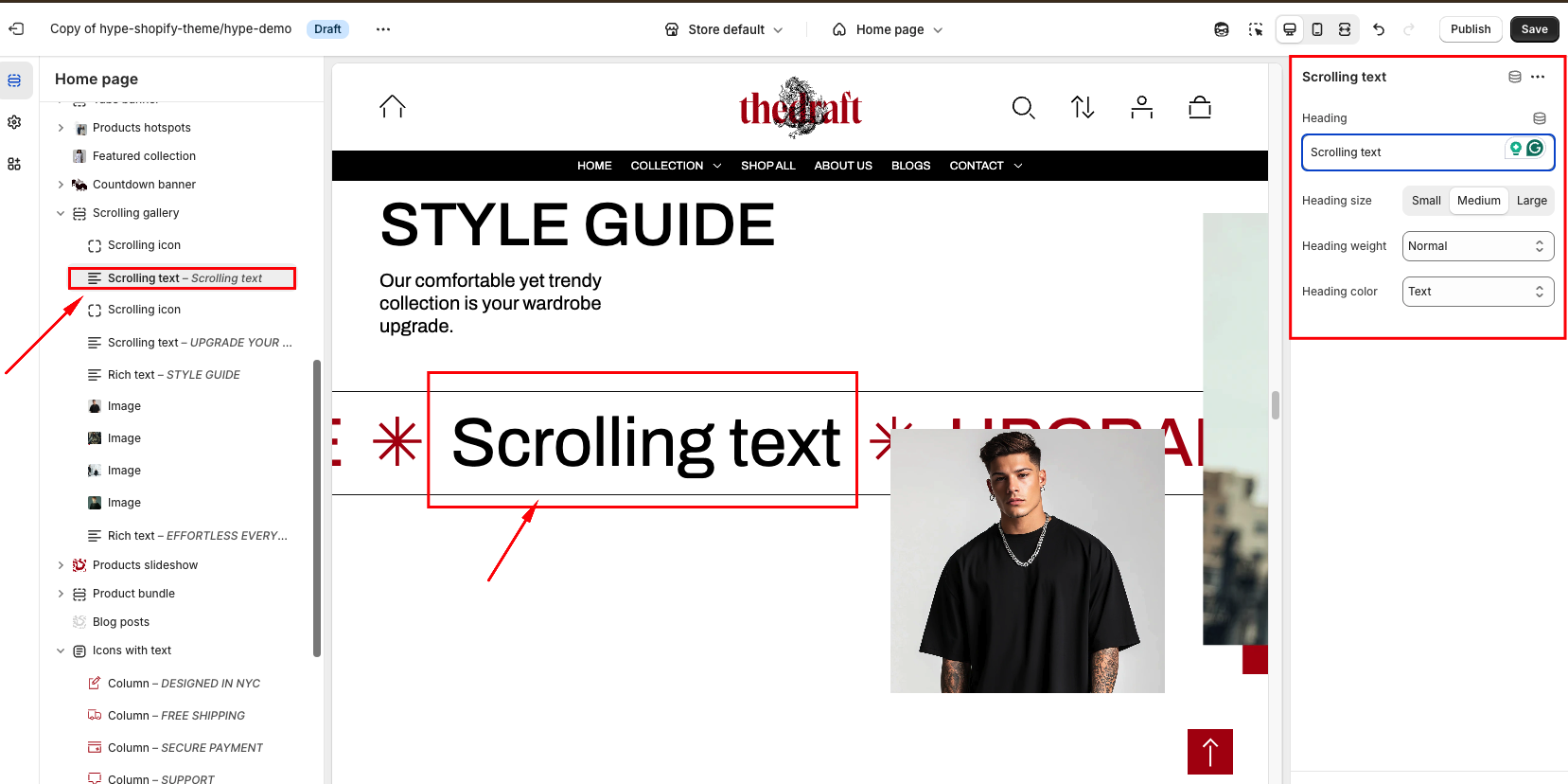Expand the Countdown banner section
The width and height of the screenshot is (1568, 784).
pos(61,185)
